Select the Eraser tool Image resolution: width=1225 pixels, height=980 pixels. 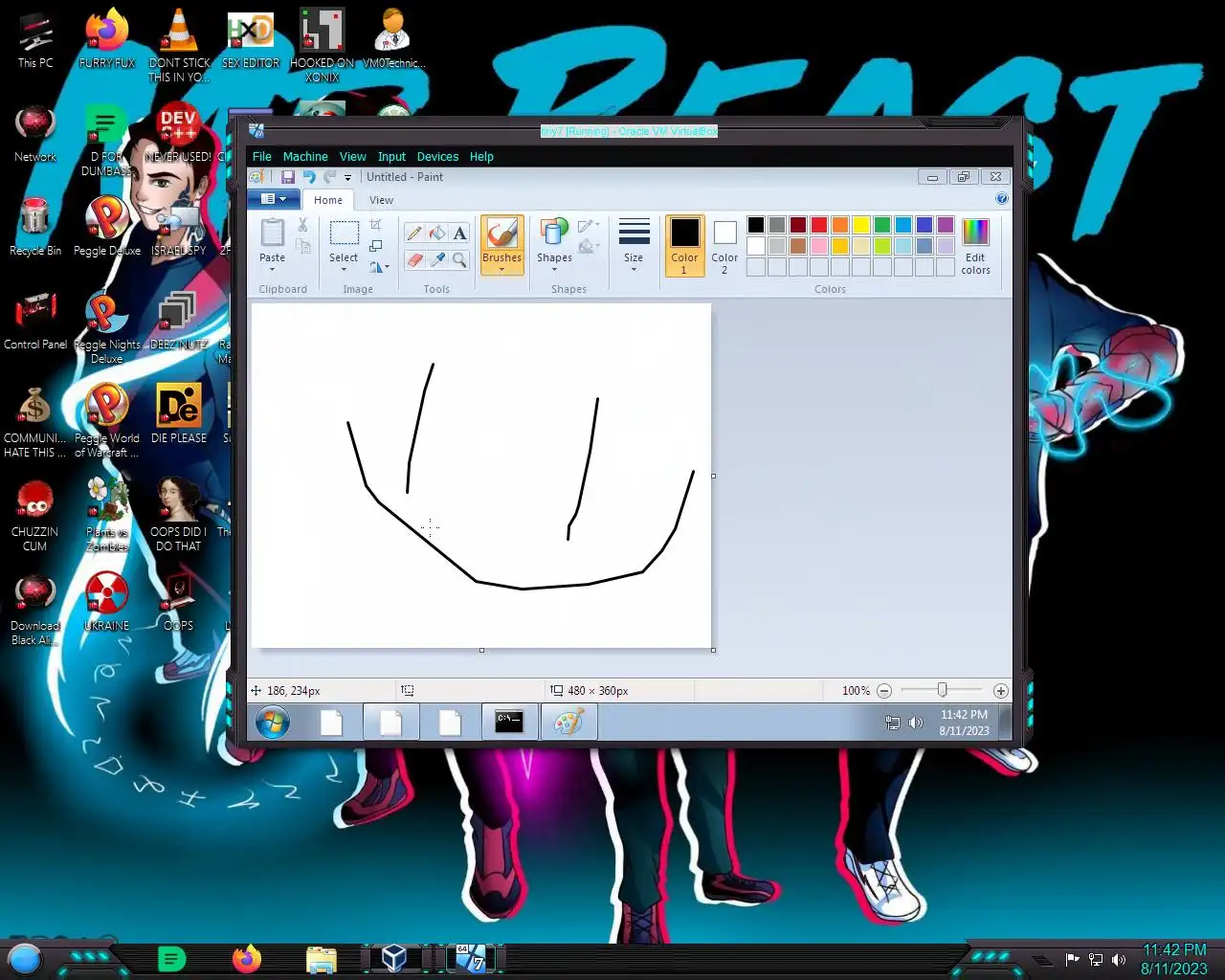pyautogui.click(x=414, y=259)
